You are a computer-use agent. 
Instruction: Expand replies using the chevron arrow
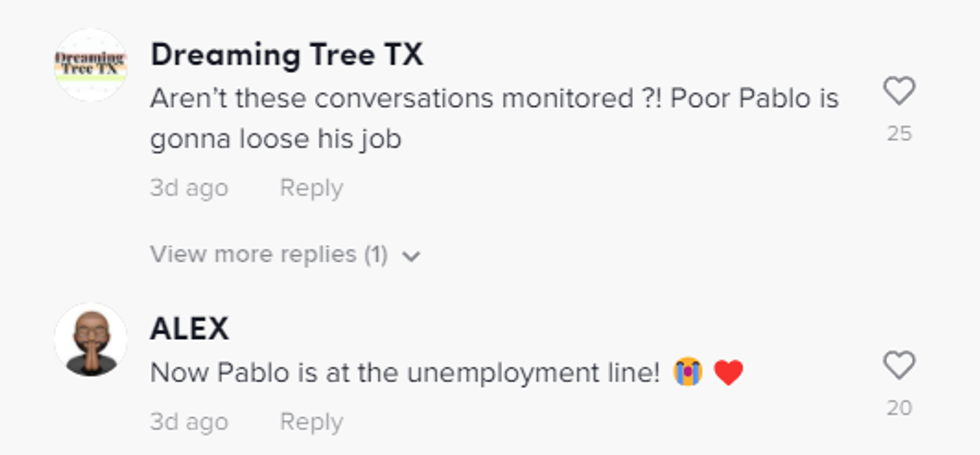(411, 256)
